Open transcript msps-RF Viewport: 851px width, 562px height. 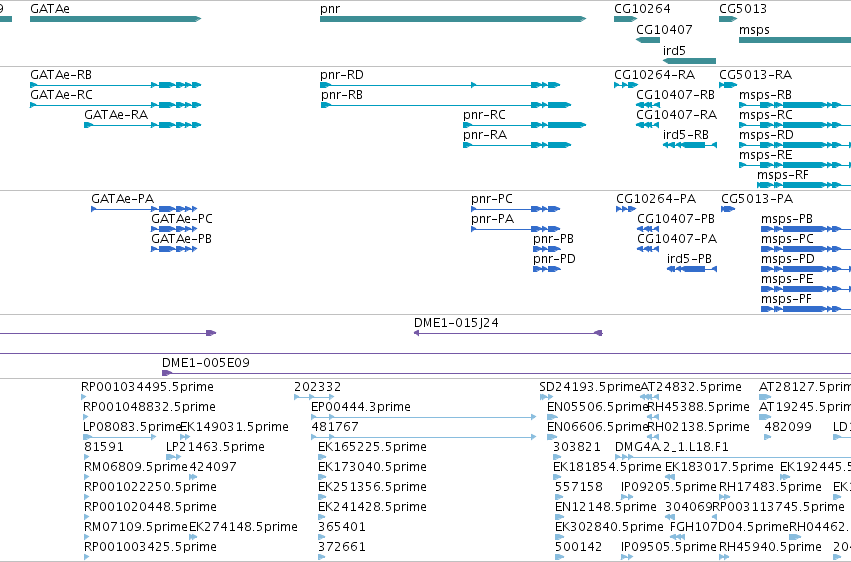783,175
